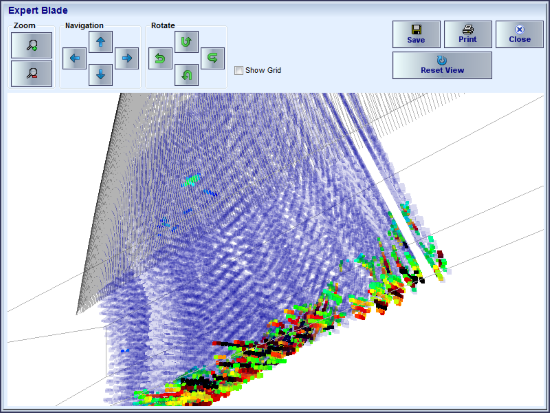Screen dimensions: 550x413
Task: Rotate the model with the right green arrow
Action: click(213, 58)
